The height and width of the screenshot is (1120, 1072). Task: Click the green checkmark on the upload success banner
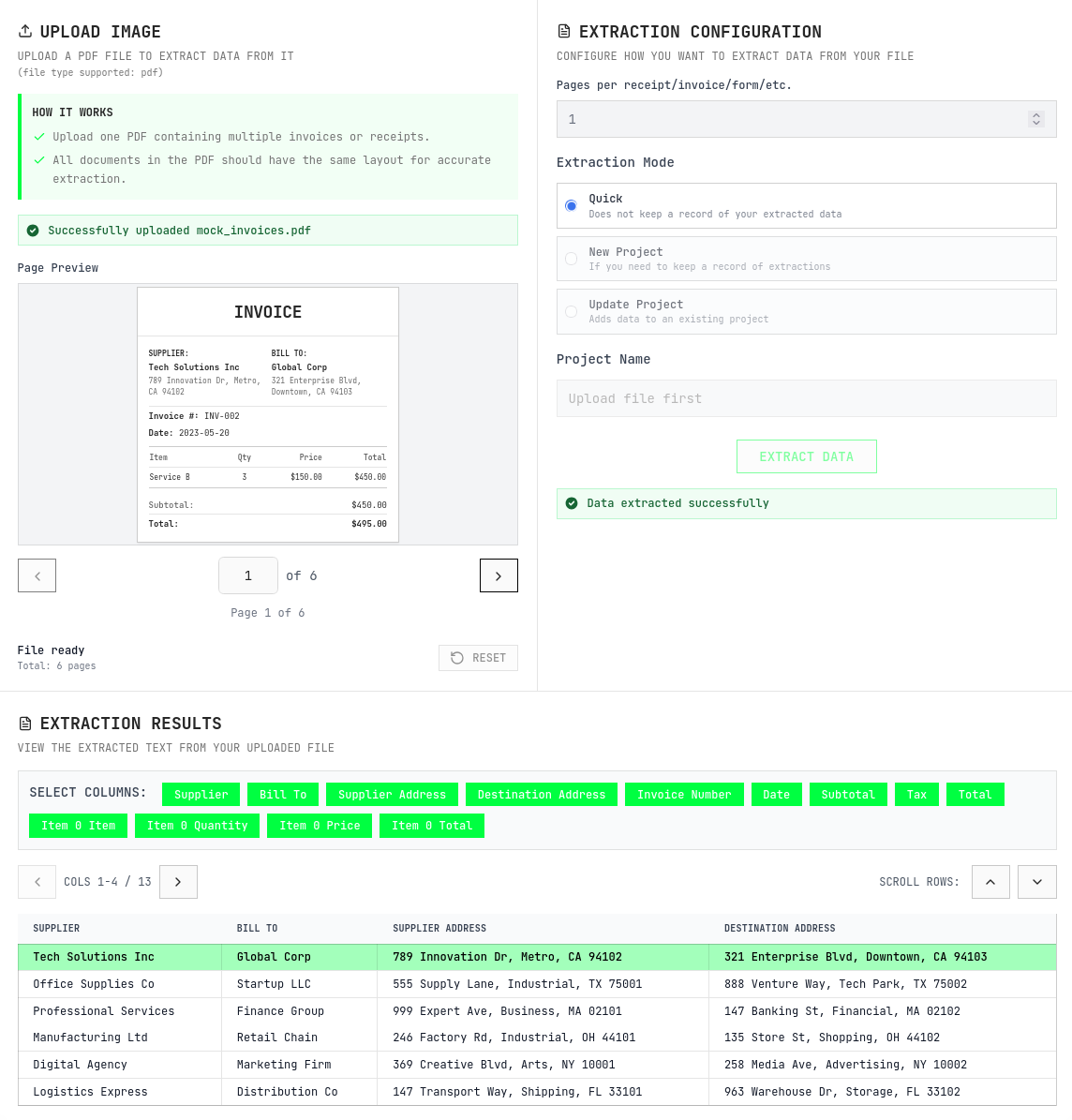pos(32,230)
